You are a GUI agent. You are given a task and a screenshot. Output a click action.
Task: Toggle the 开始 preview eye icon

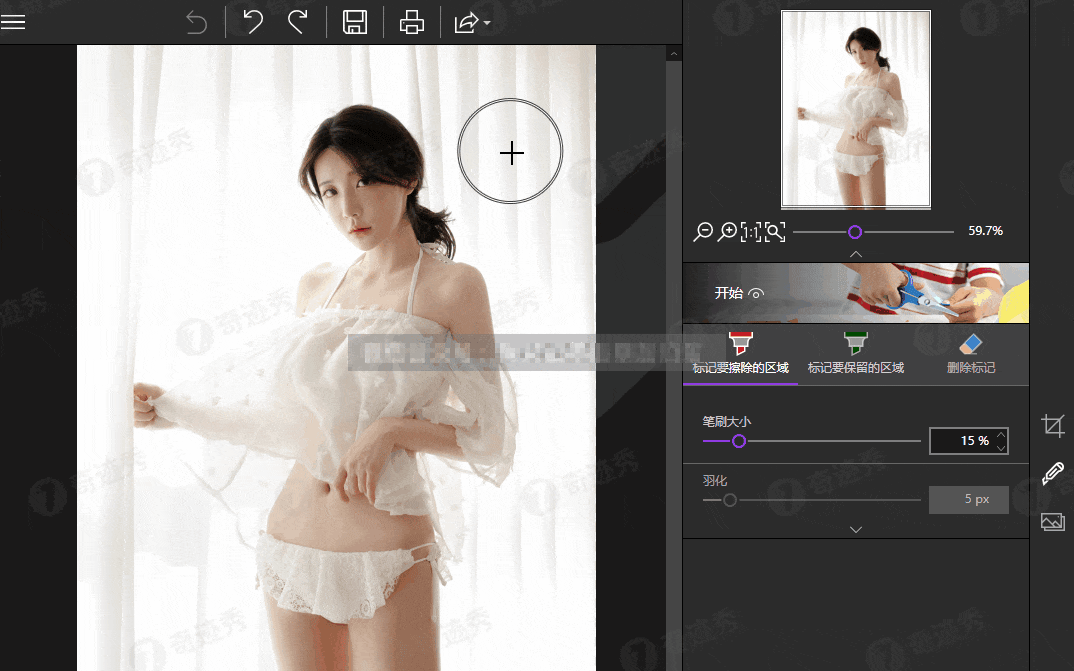[x=756, y=294]
